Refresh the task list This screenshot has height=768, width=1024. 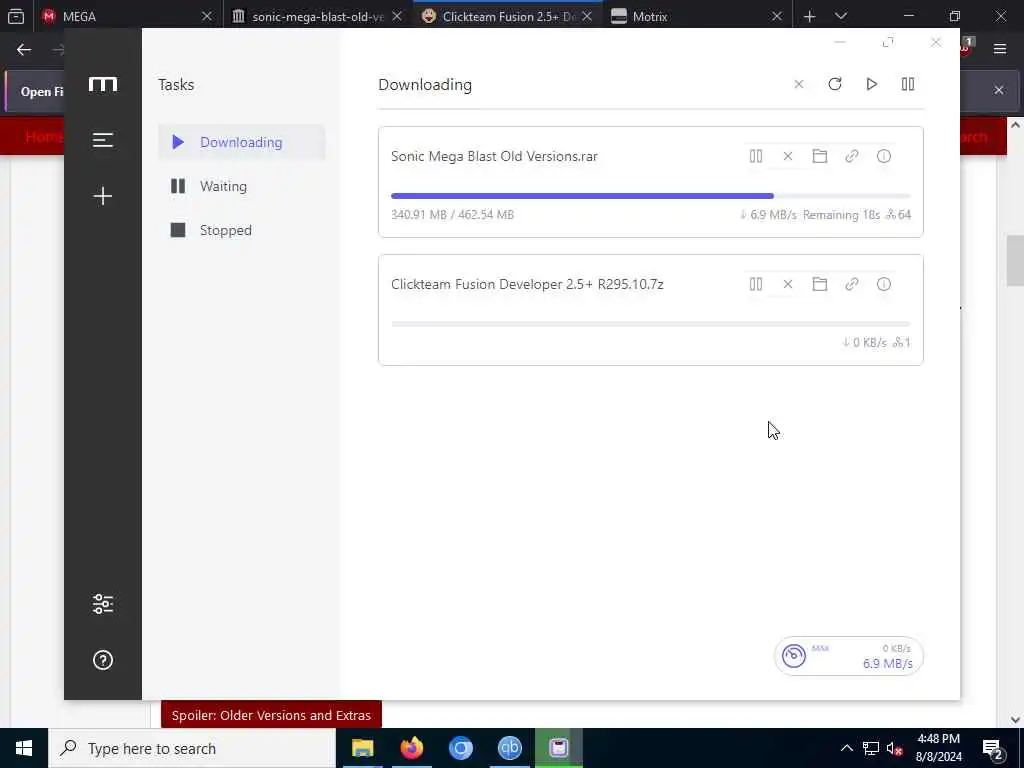[835, 84]
